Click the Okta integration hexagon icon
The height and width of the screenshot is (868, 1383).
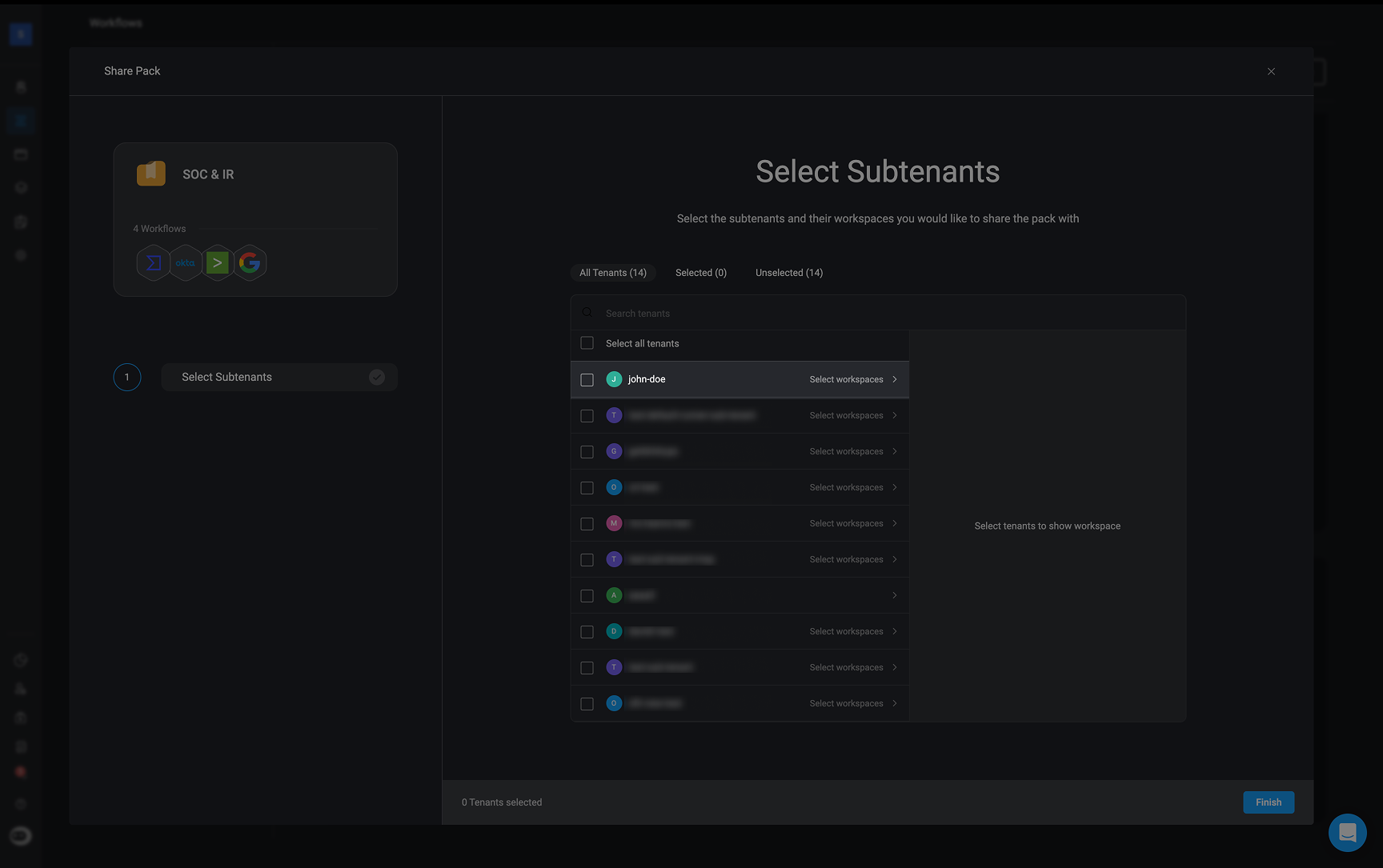pos(186,262)
